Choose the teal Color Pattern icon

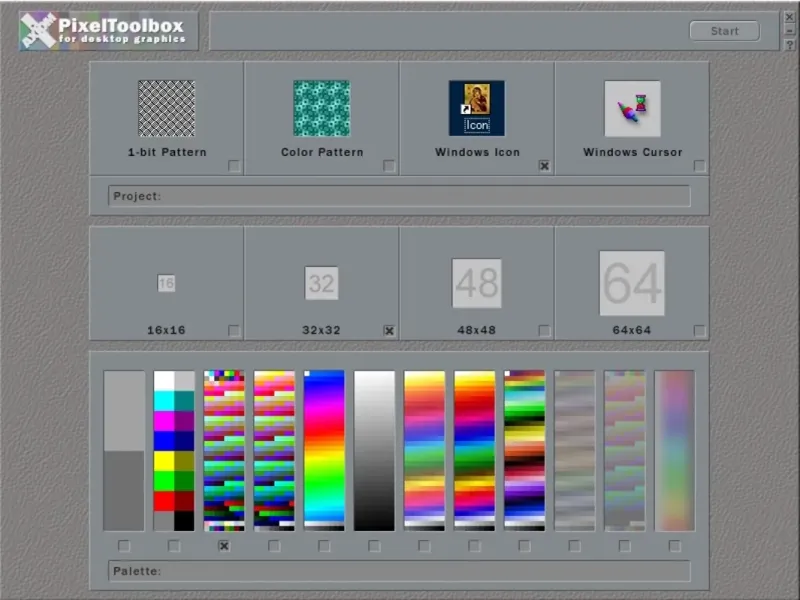click(x=321, y=108)
